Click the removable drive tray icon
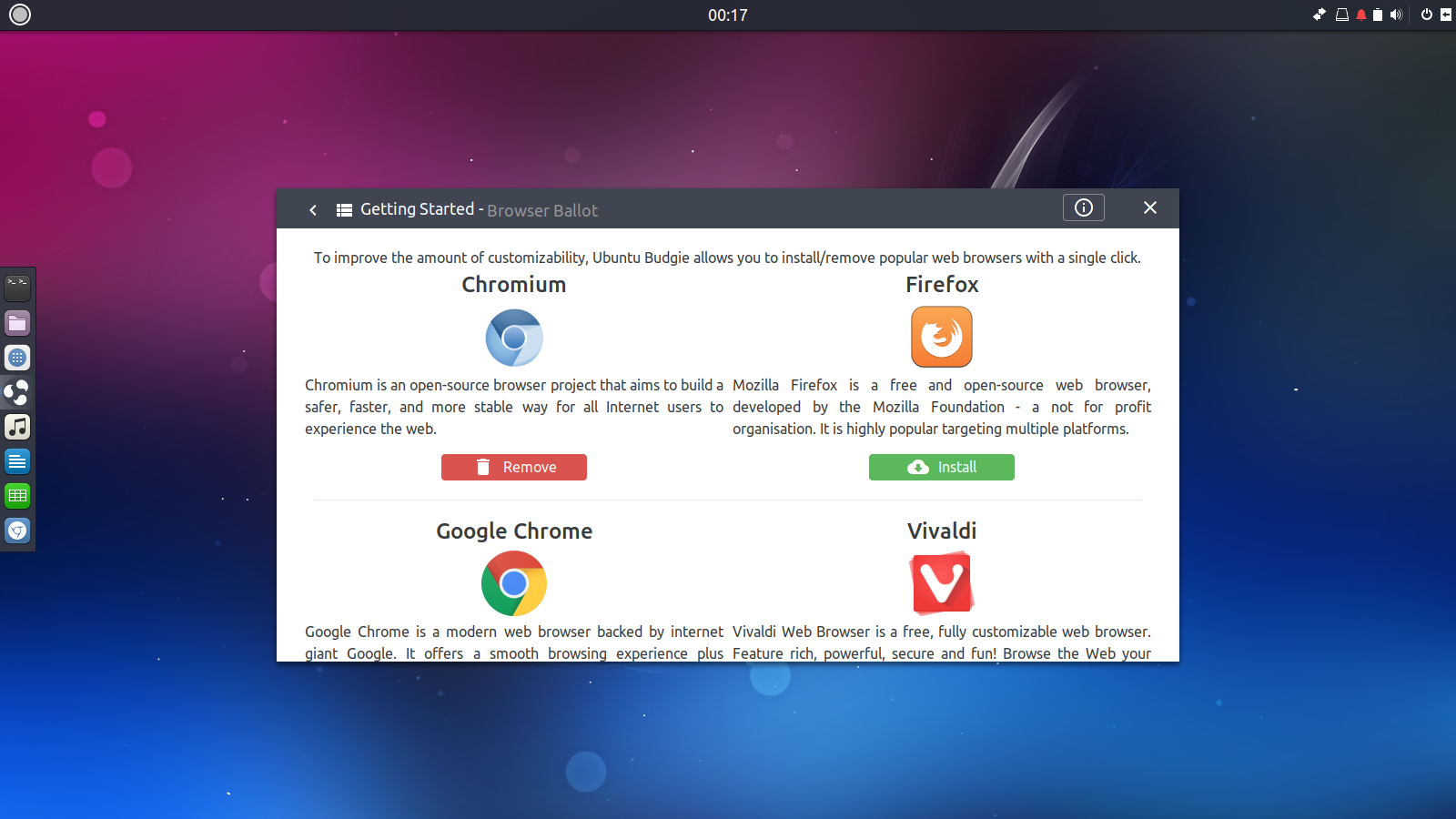1456x819 pixels. pyautogui.click(x=1342, y=15)
